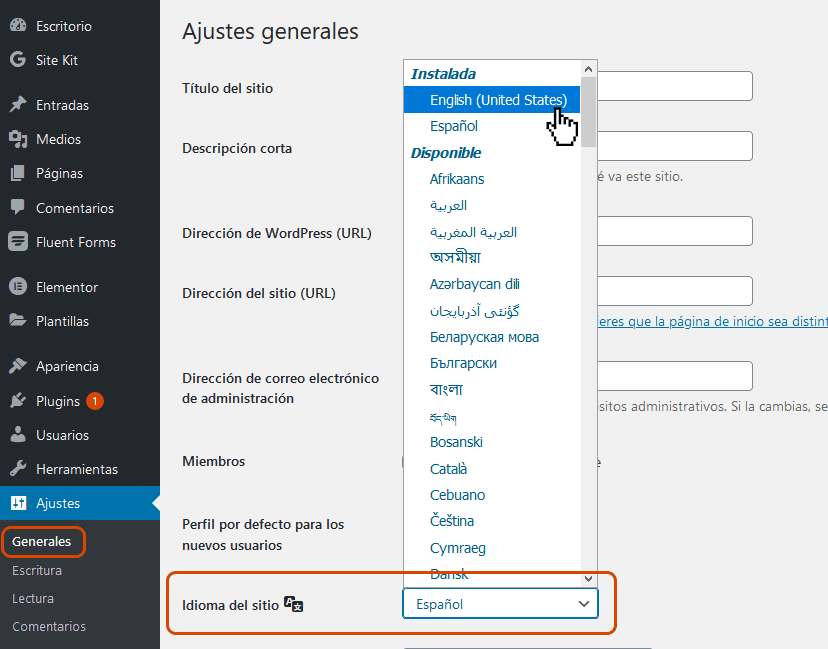
Task: Click the Escritorio dashboard icon
Action: click(17, 26)
